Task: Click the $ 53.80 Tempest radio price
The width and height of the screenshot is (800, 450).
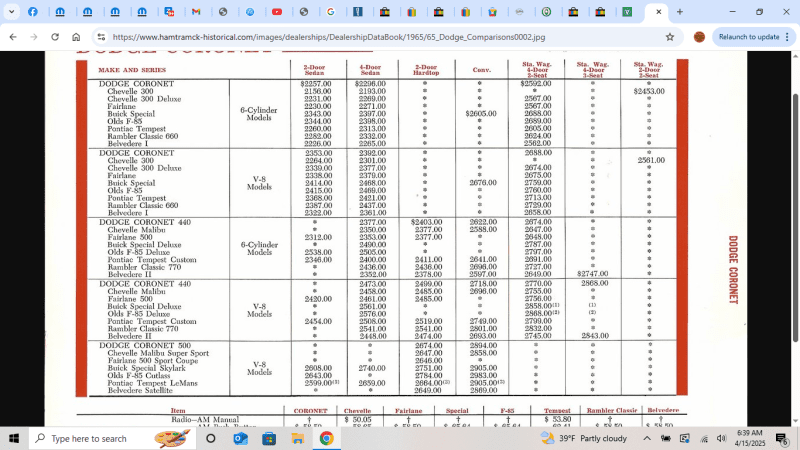Action: 557,419
